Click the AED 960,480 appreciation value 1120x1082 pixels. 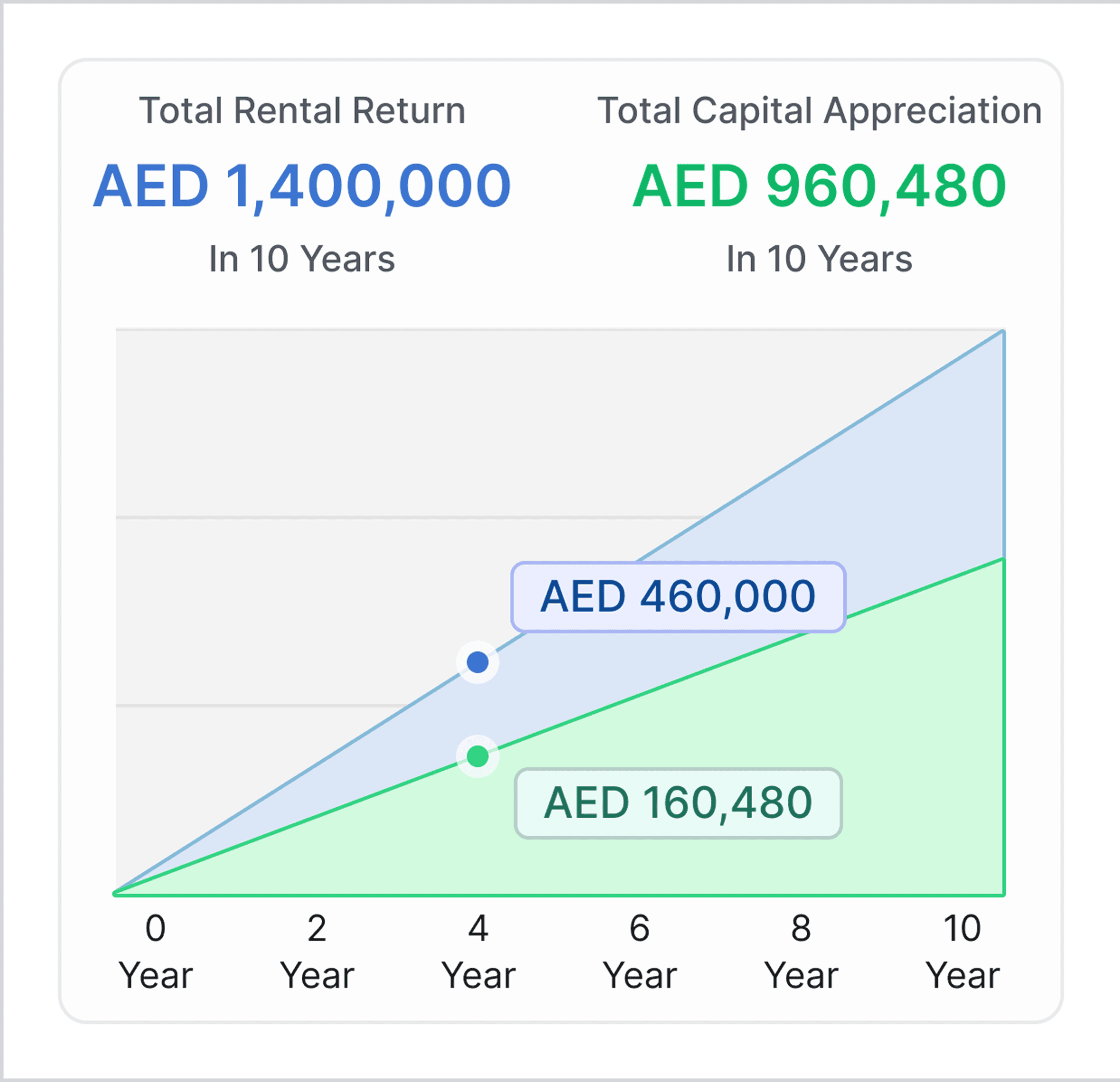click(x=820, y=187)
